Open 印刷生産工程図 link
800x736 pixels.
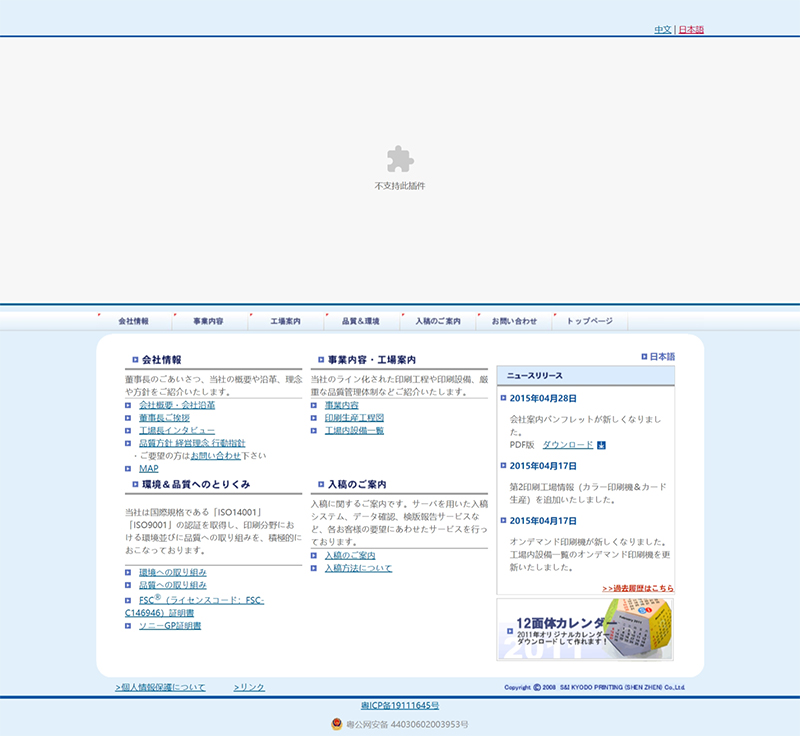354,418
